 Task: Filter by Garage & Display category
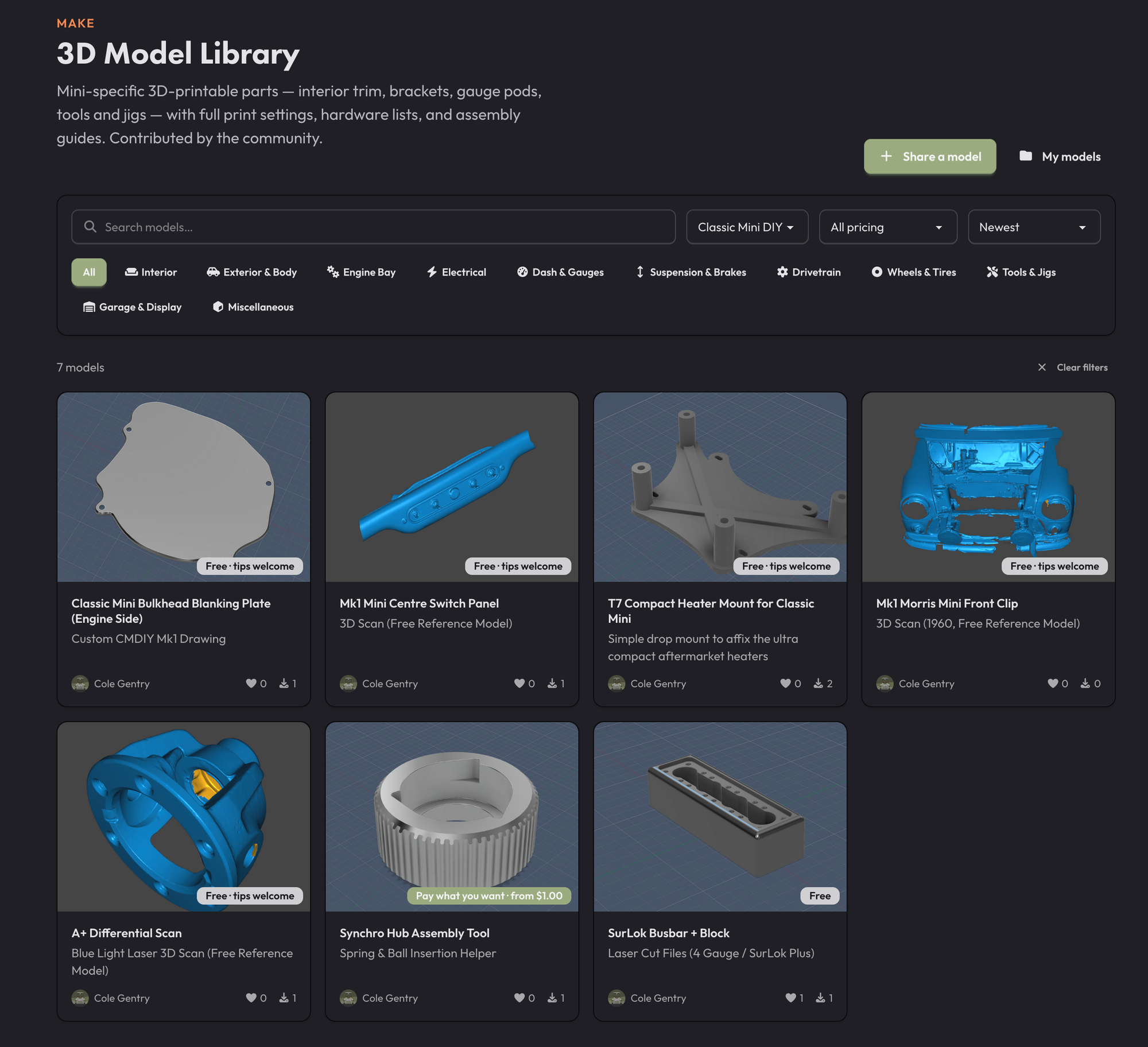click(133, 307)
